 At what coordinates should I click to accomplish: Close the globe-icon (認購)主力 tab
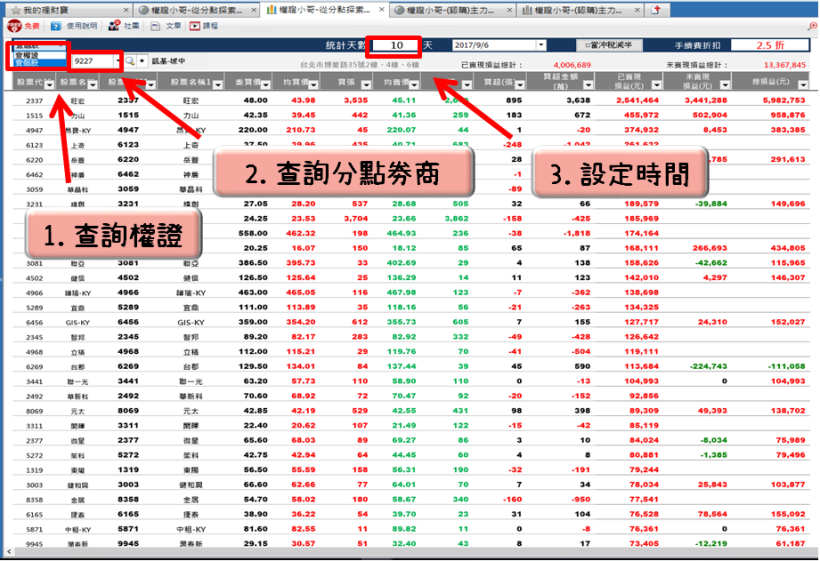pos(509,10)
